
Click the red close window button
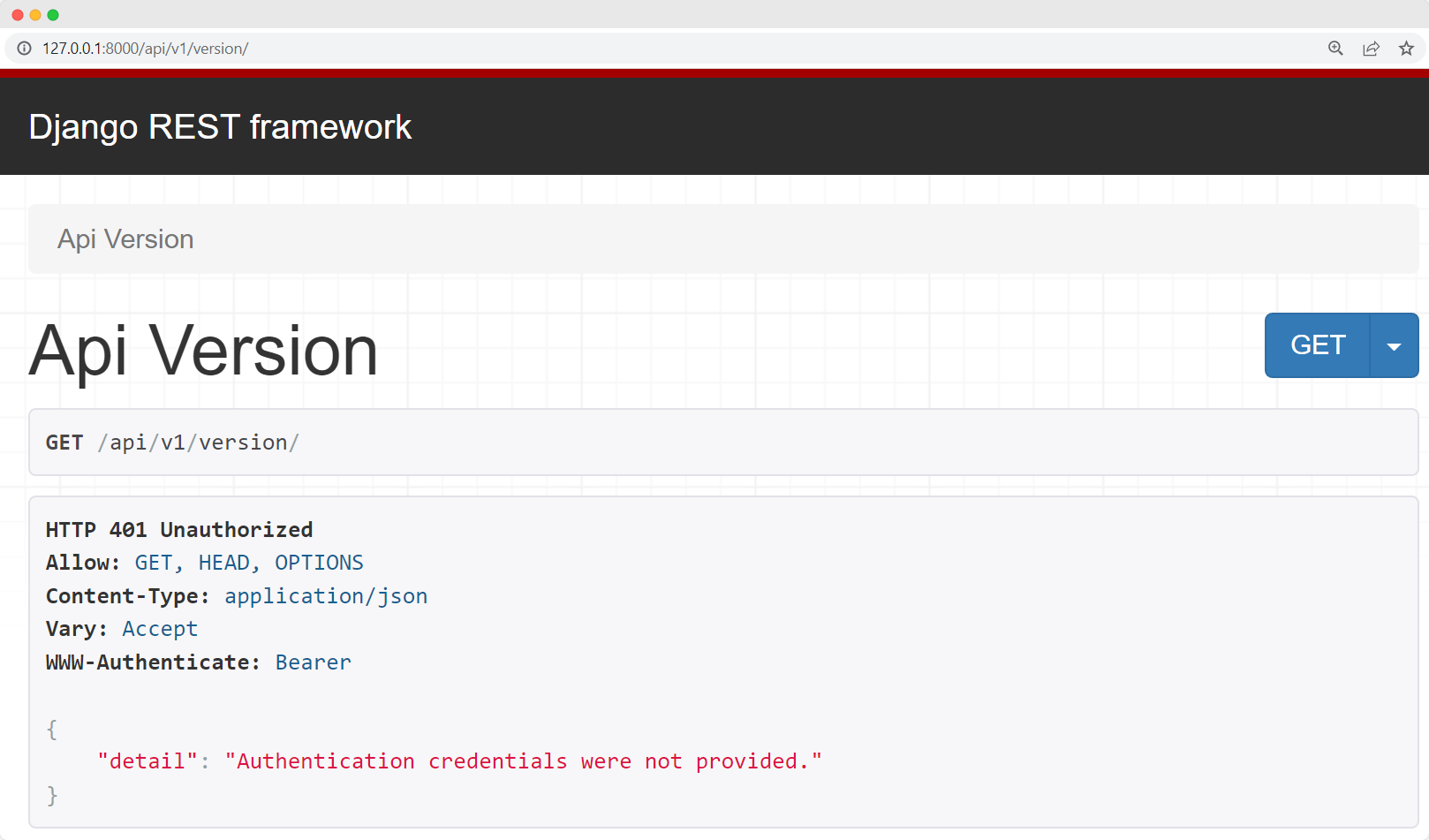[18, 15]
